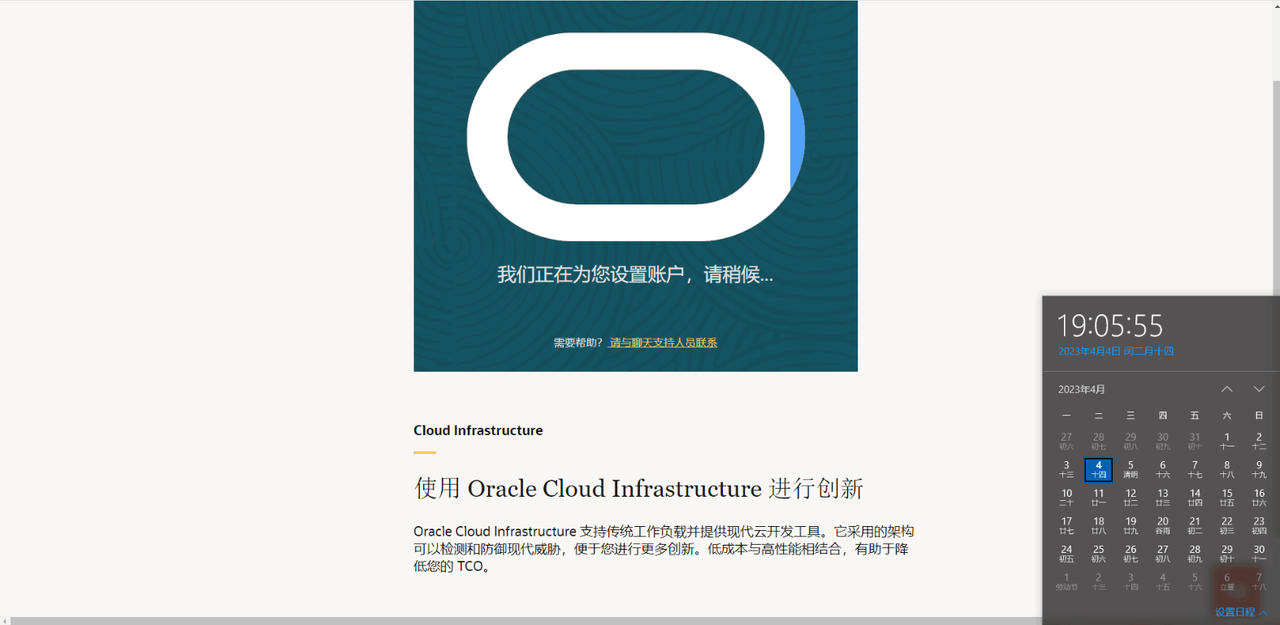Select April 10 二十 in calendar
1280x625 pixels.
click(x=1066, y=497)
